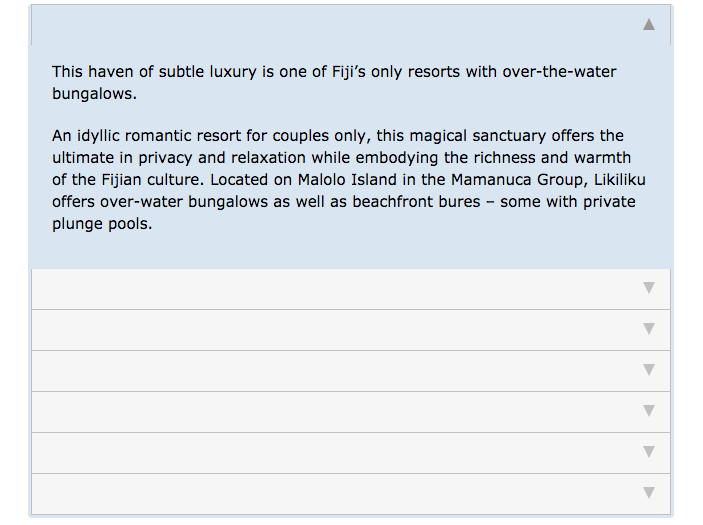
Task: Click the paragraph starting 'An idyllic romantic resort'
Action: tap(349, 179)
